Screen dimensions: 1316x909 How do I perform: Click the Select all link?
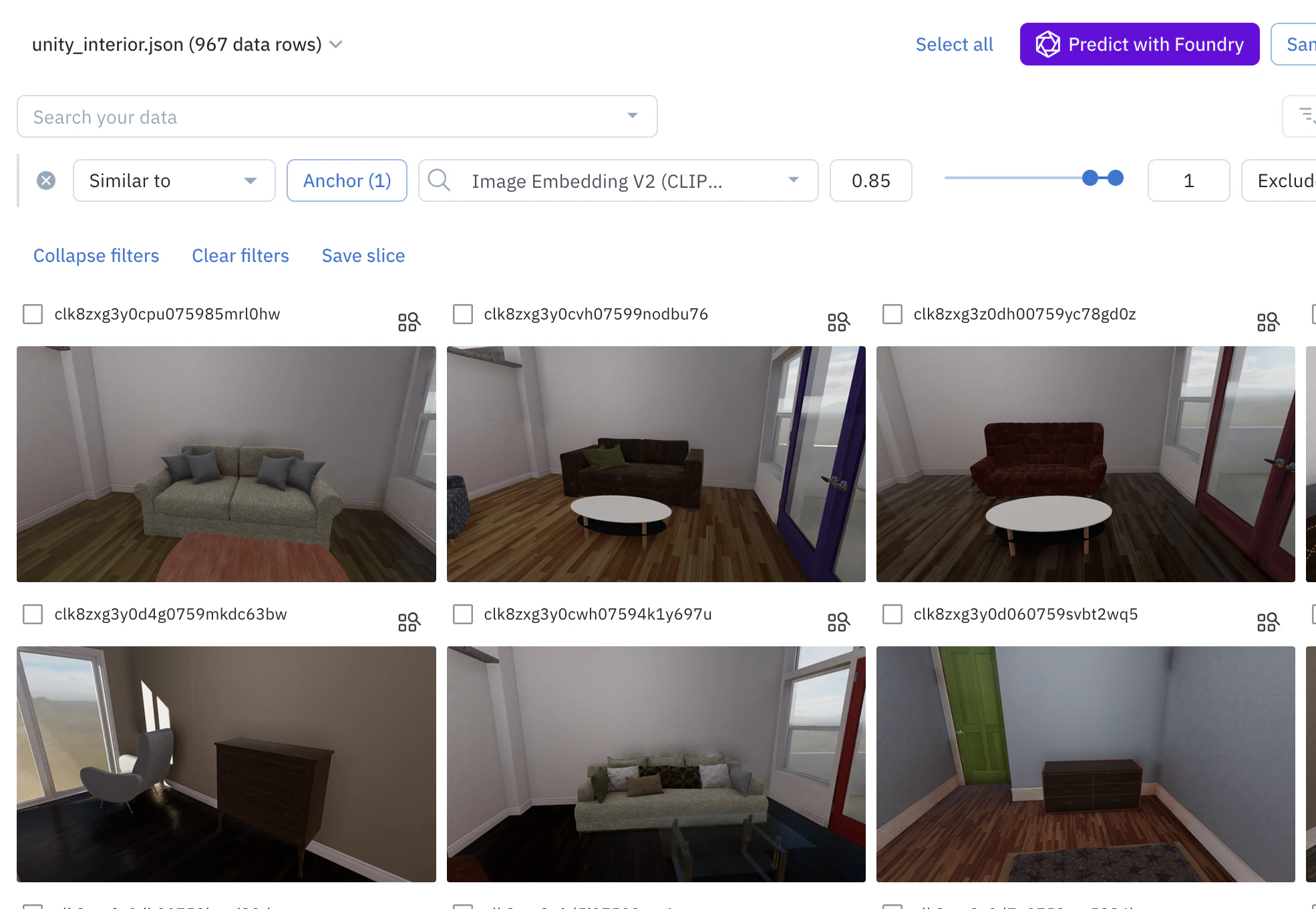point(954,45)
